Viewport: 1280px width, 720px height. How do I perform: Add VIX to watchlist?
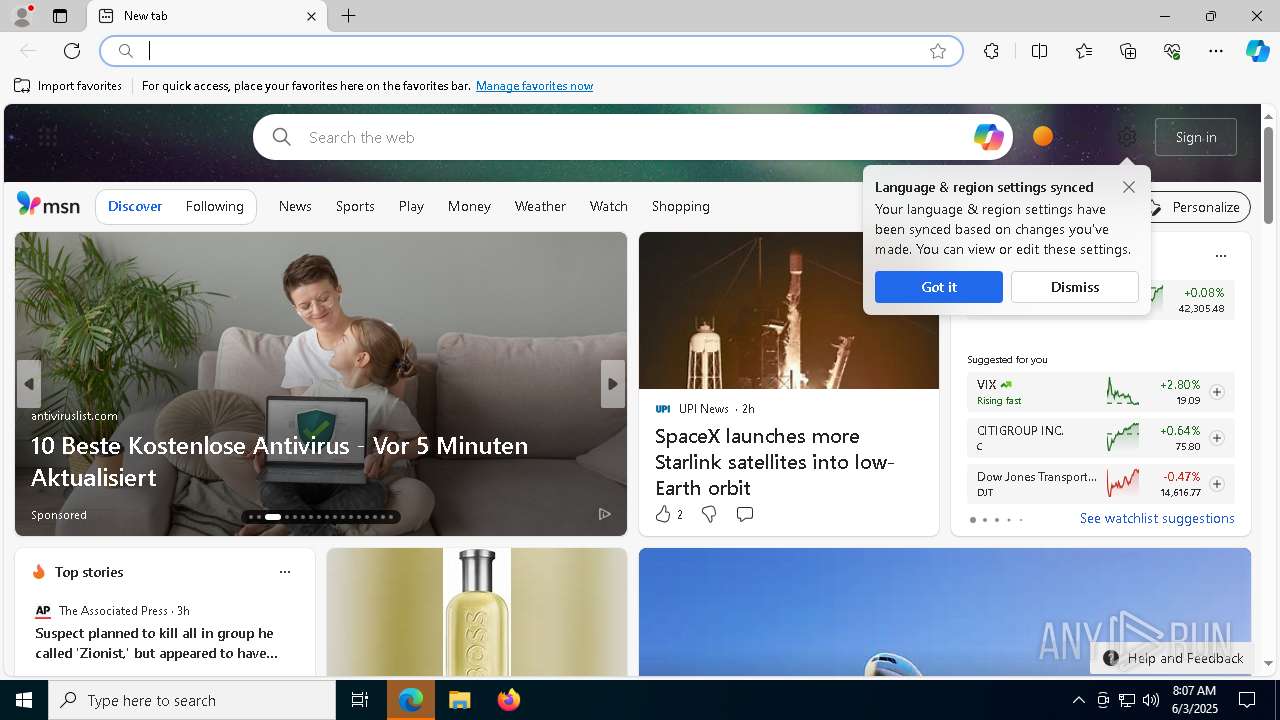coord(1216,392)
